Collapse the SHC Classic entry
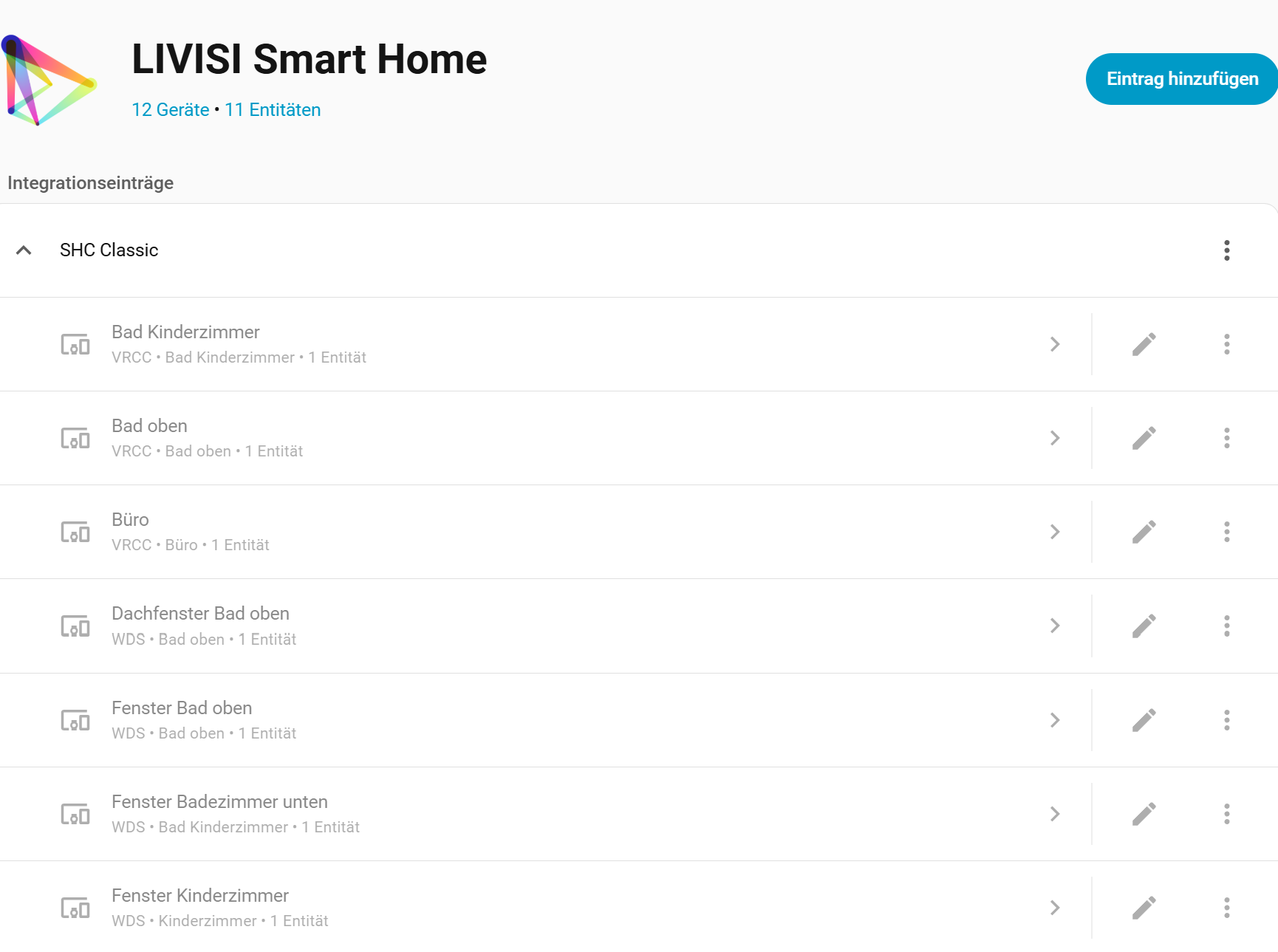This screenshot has height=952, width=1278. tap(24, 250)
